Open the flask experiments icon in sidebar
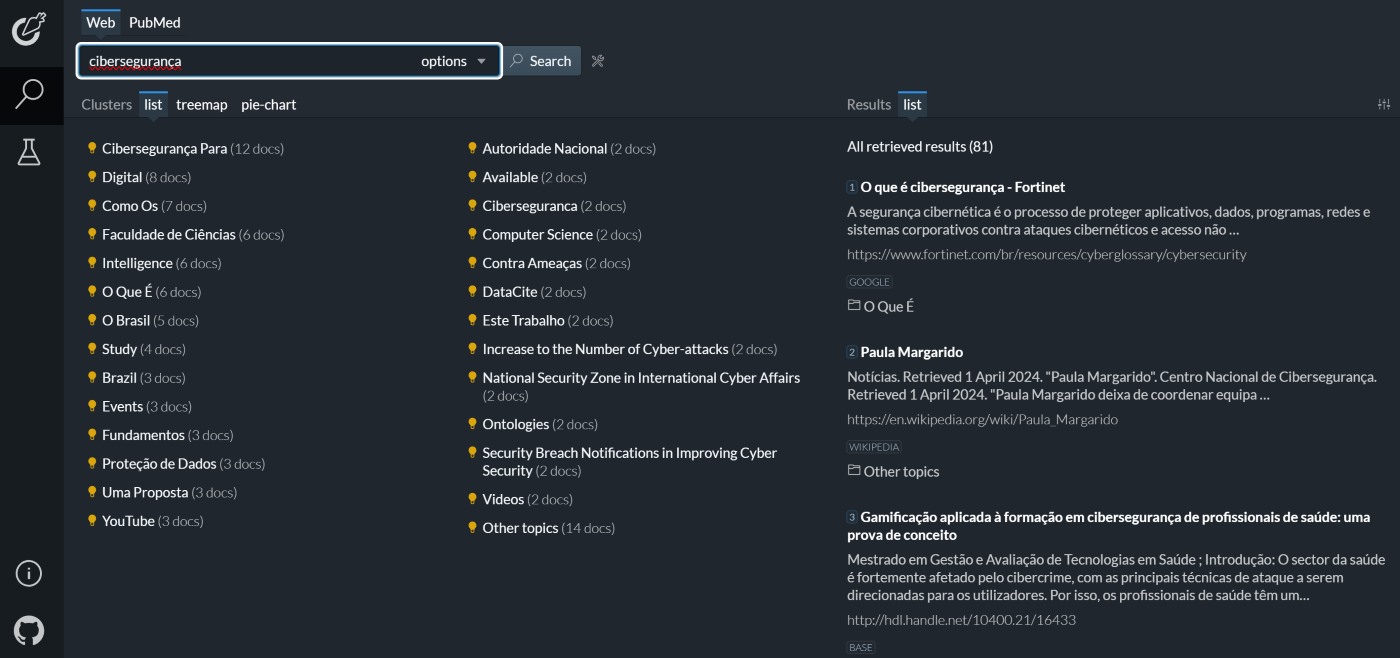The image size is (1400, 658). (x=29, y=152)
